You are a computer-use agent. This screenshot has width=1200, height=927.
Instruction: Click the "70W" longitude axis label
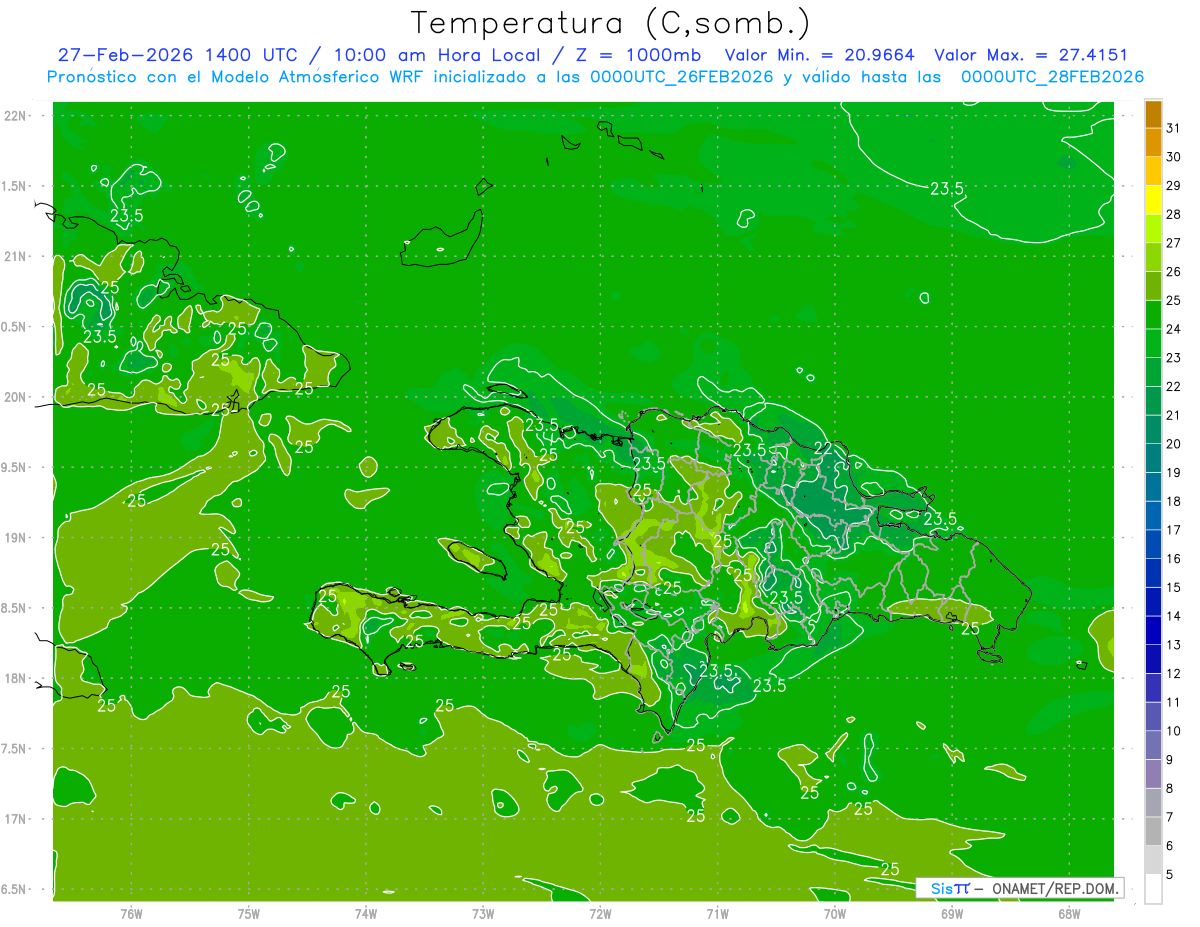(x=835, y=914)
